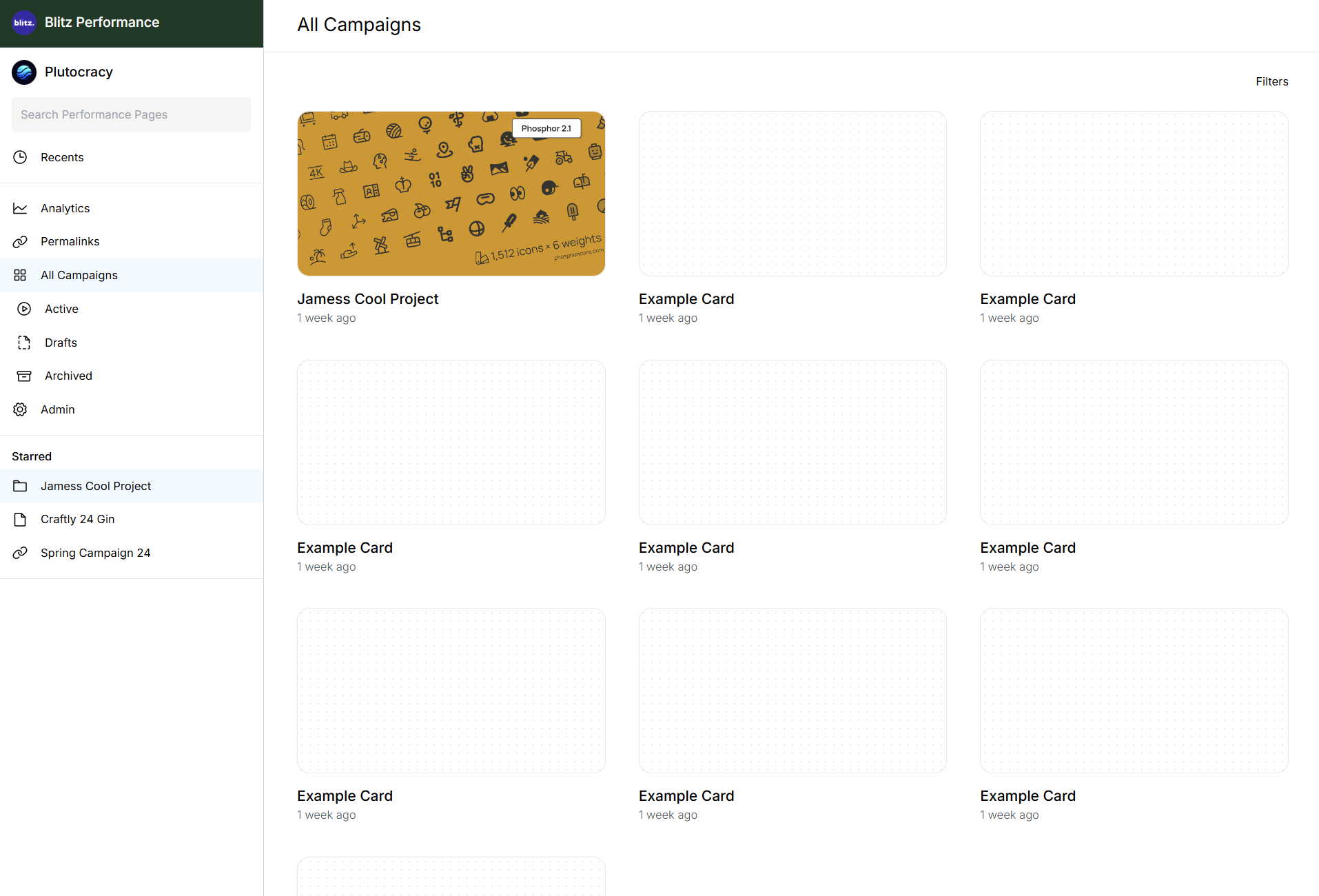Click the Analytics chart icon
1319x896 pixels.
(21, 208)
